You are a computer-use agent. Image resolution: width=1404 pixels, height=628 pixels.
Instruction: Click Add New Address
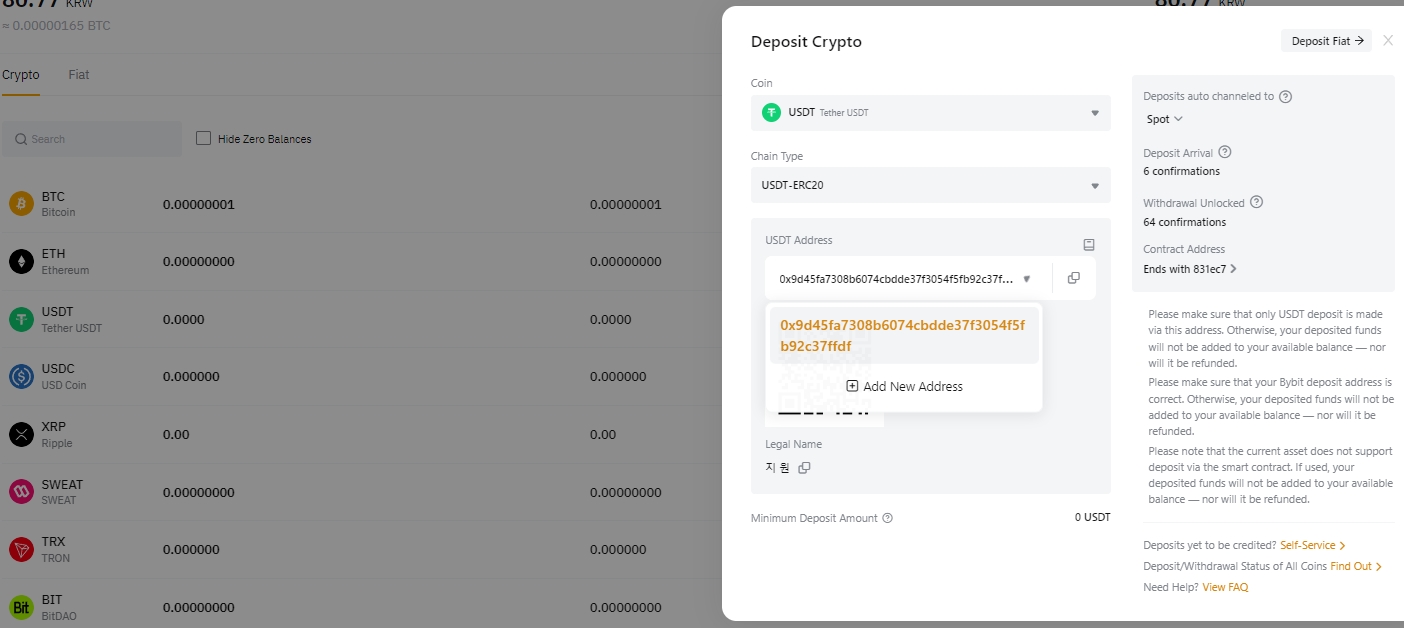904,386
